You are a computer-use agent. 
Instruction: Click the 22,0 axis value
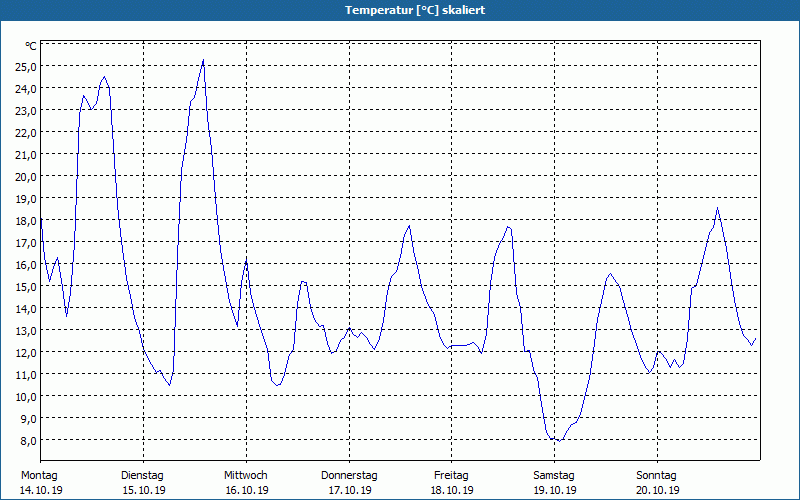click(27, 133)
